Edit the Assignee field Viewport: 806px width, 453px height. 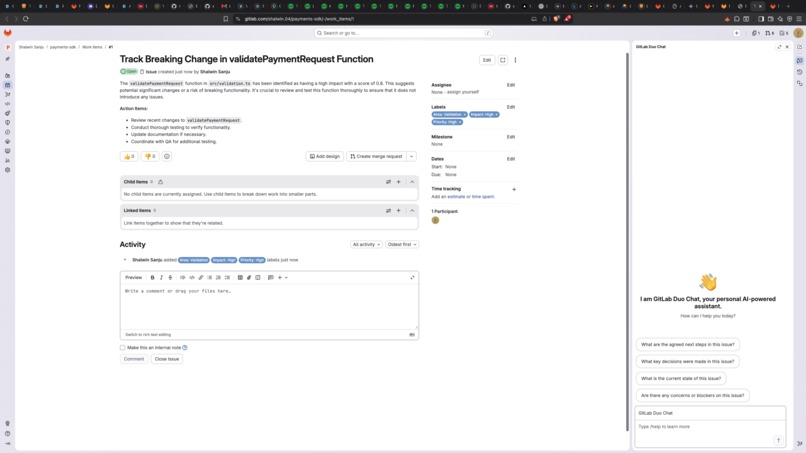(x=510, y=85)
